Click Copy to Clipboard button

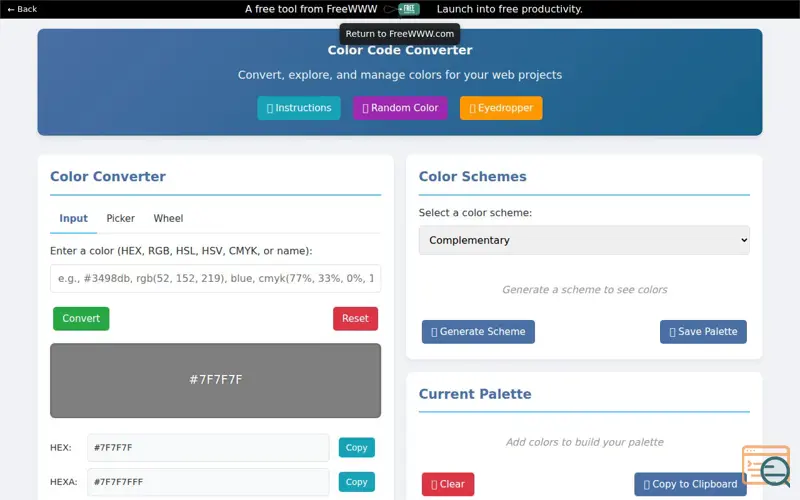pyautogui.click(x=690, y=484)
